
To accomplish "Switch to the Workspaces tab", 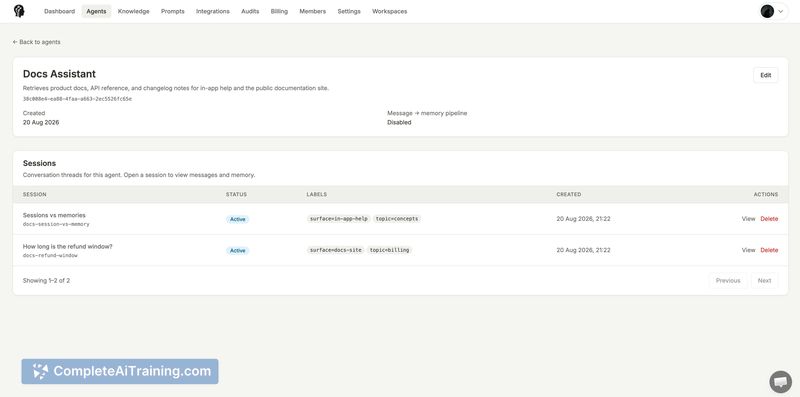I will (x=389, y=11).
